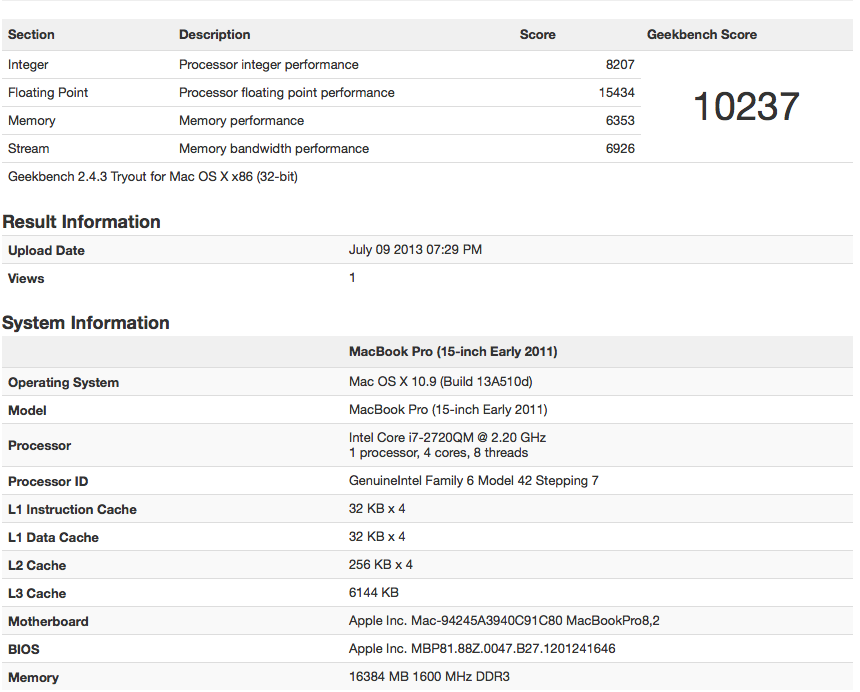This screenshot has width=860, height=692.
Task: Click the System Information heading
Action: click(x=86, y=322)
